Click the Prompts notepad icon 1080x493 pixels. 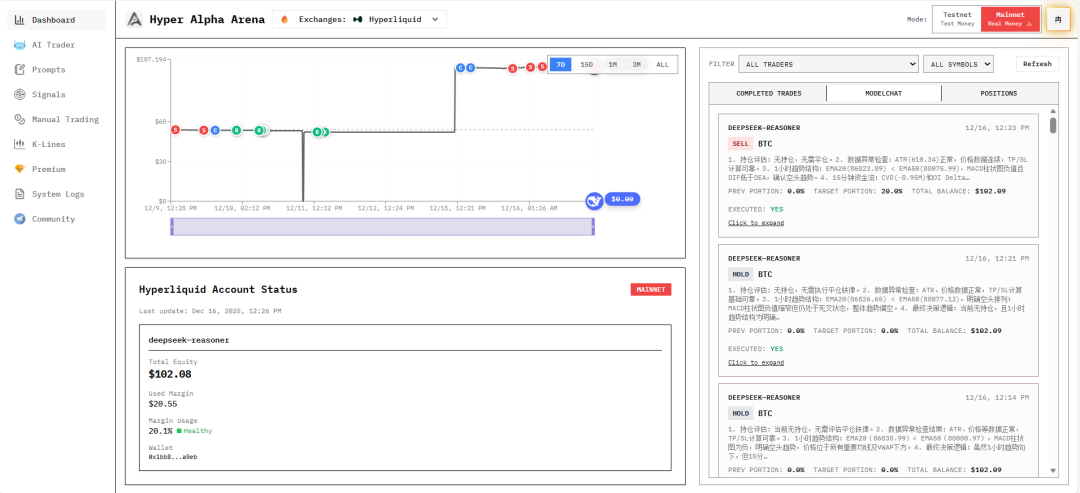point(20,70)
